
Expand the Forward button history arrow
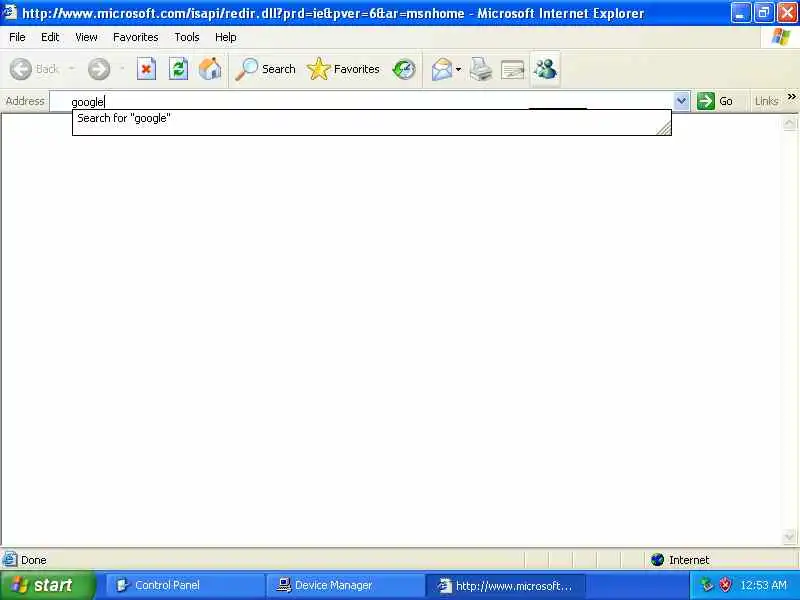[122, 68]
